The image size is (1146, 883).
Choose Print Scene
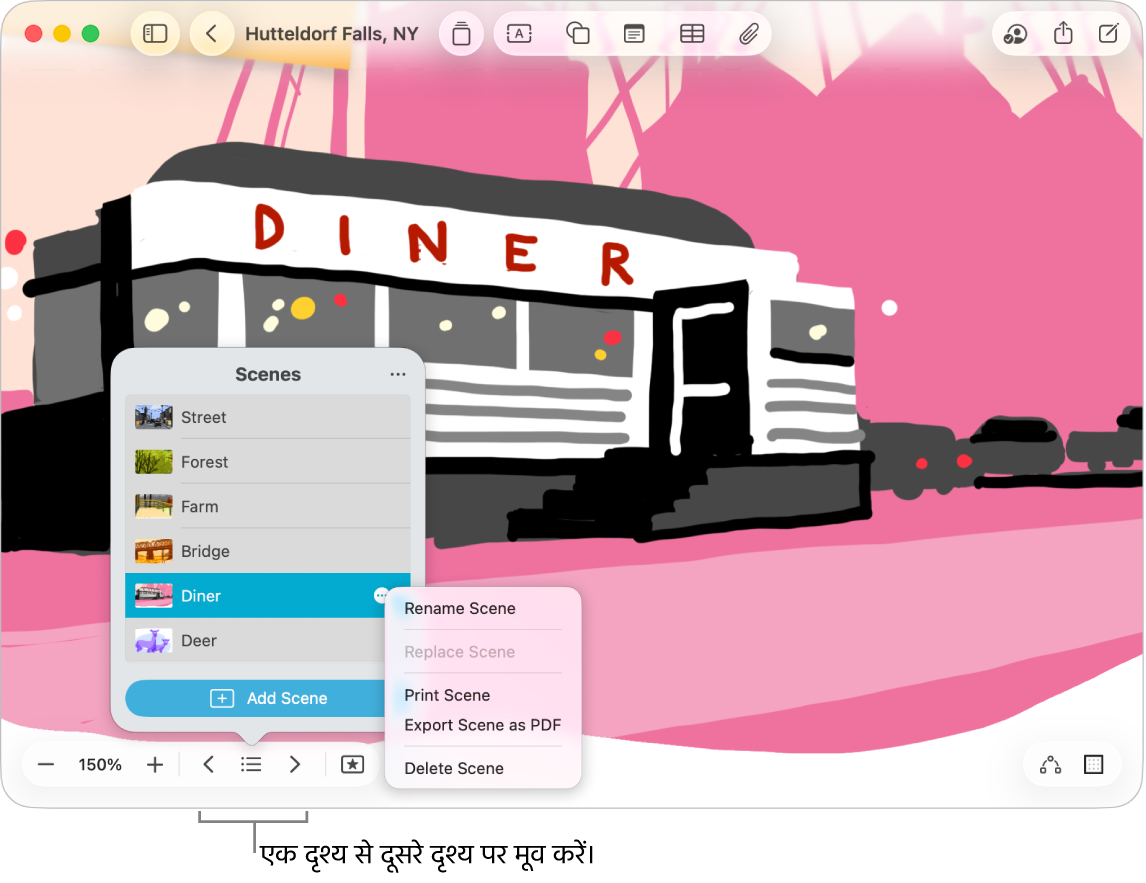447,695
